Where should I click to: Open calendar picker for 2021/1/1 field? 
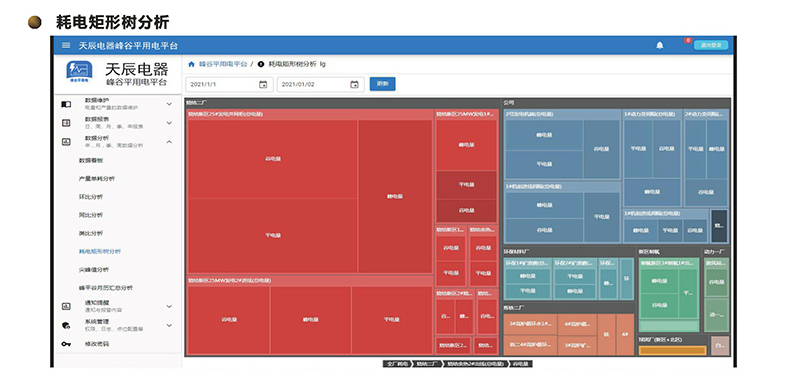point(263,84)
